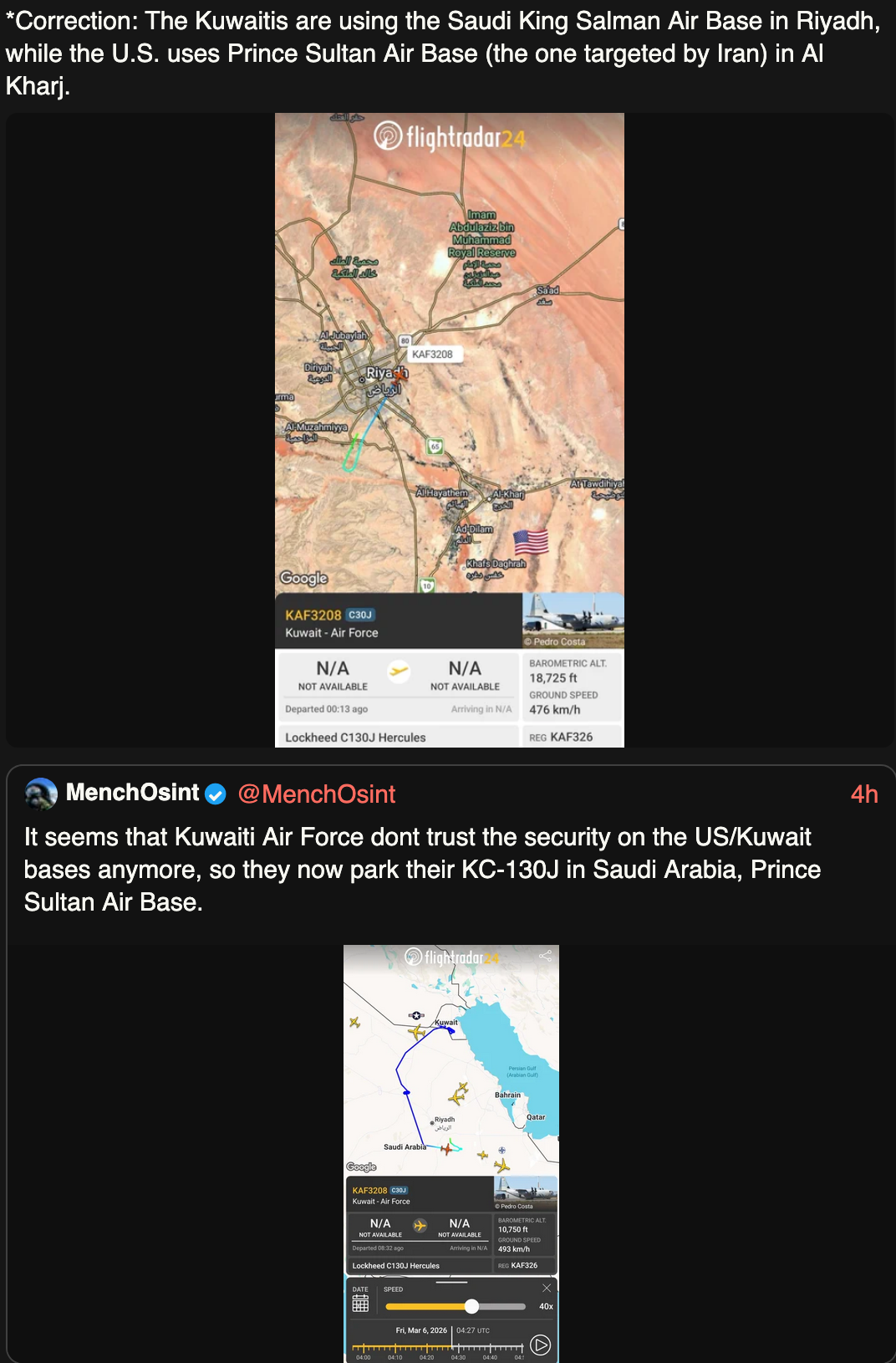Open the Pedro Costa aircraft photo below the satellite map
Image resolution: width=896 pixels, height=1363 pixels.
pos(573,620)
